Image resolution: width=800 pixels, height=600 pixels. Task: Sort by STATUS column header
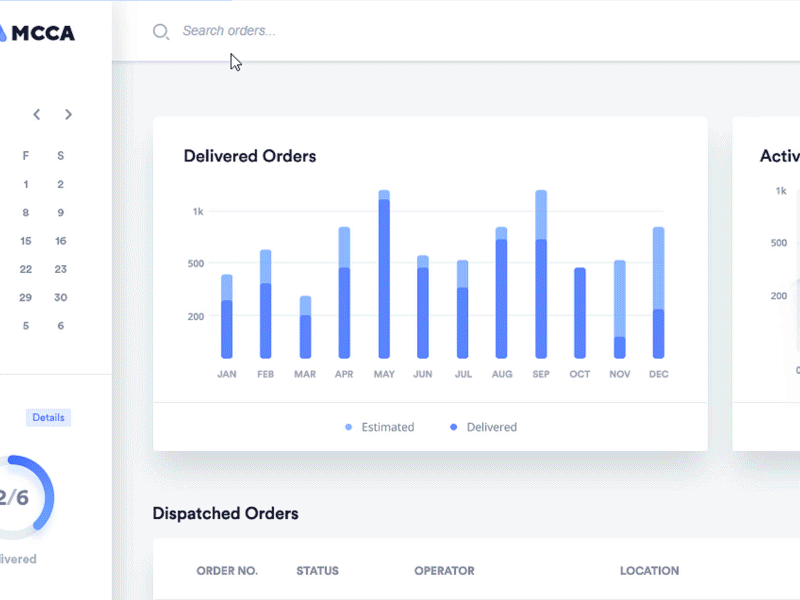pyautogui.click(x=317, y=570)
